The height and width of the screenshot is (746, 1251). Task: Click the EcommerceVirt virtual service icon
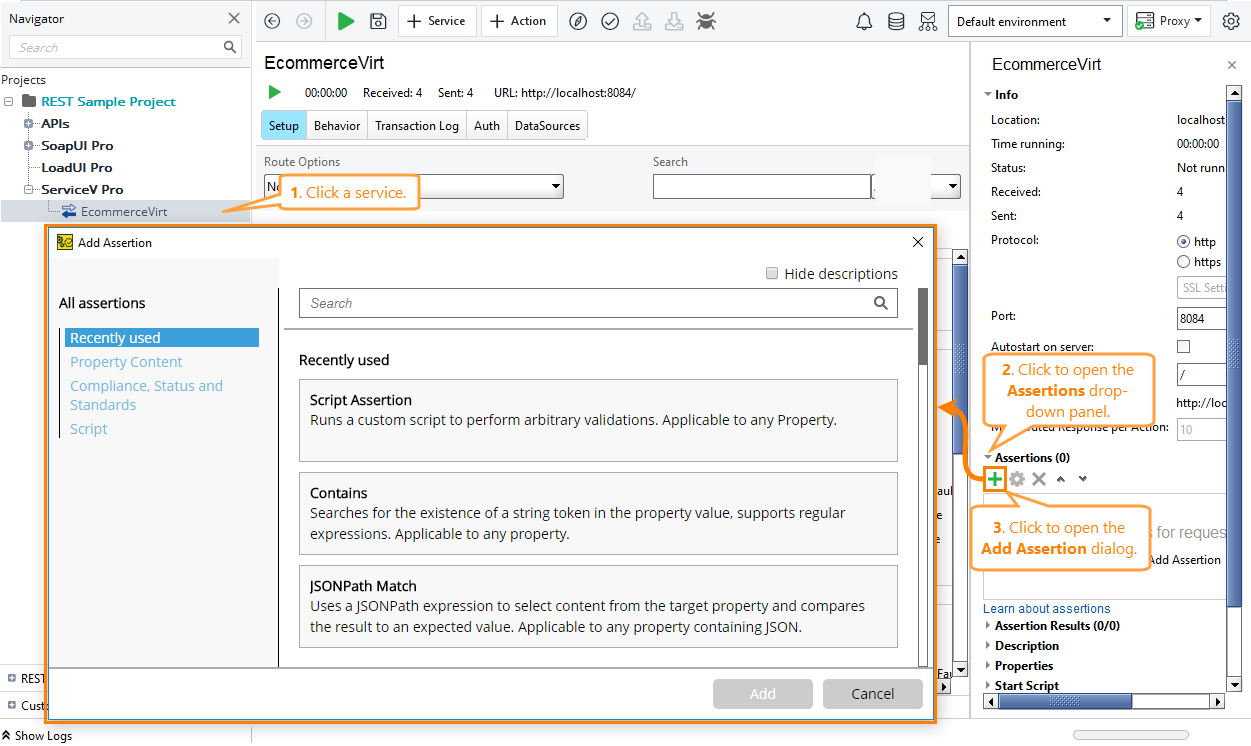69,211
